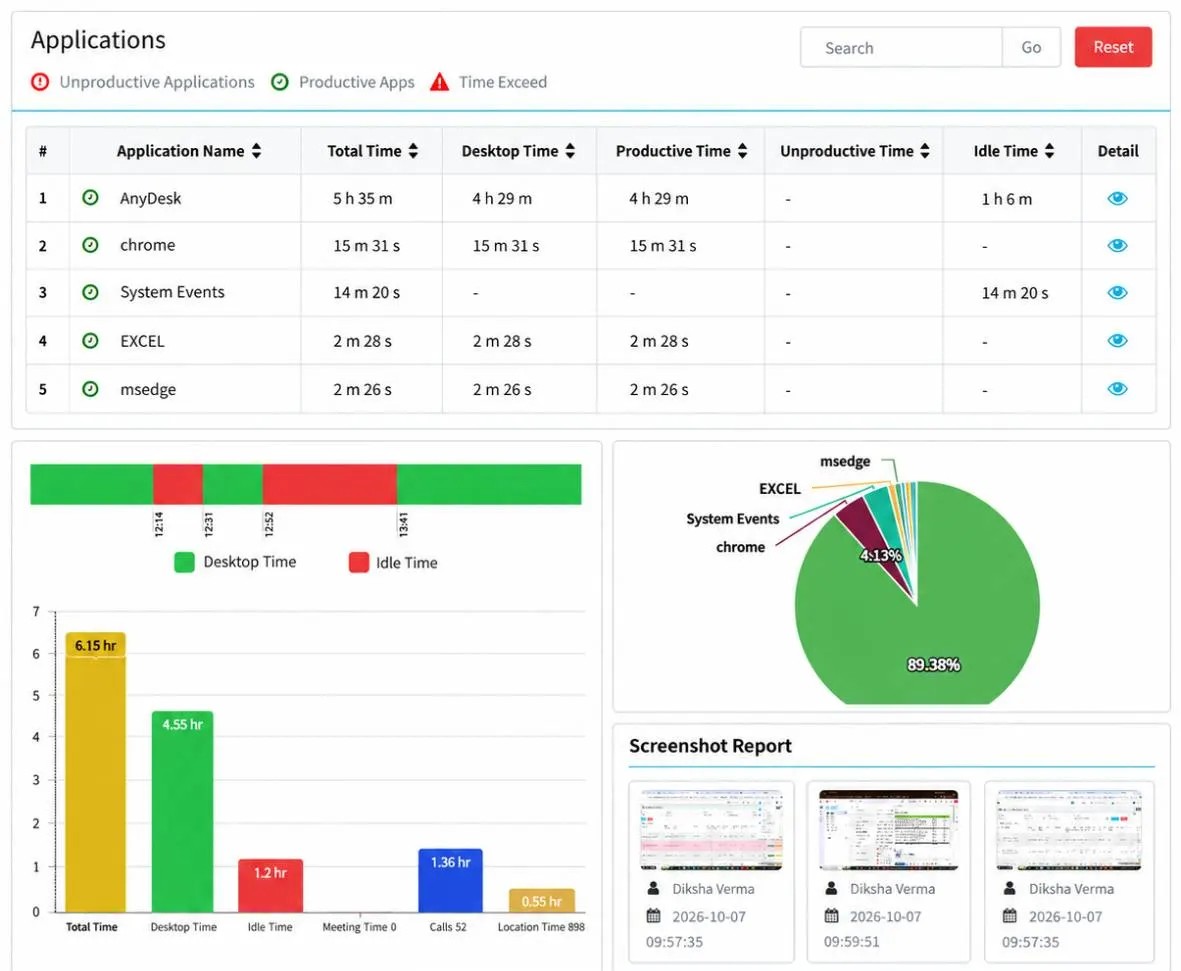
Task: Click the Go search button
Action: (1031, 47)
